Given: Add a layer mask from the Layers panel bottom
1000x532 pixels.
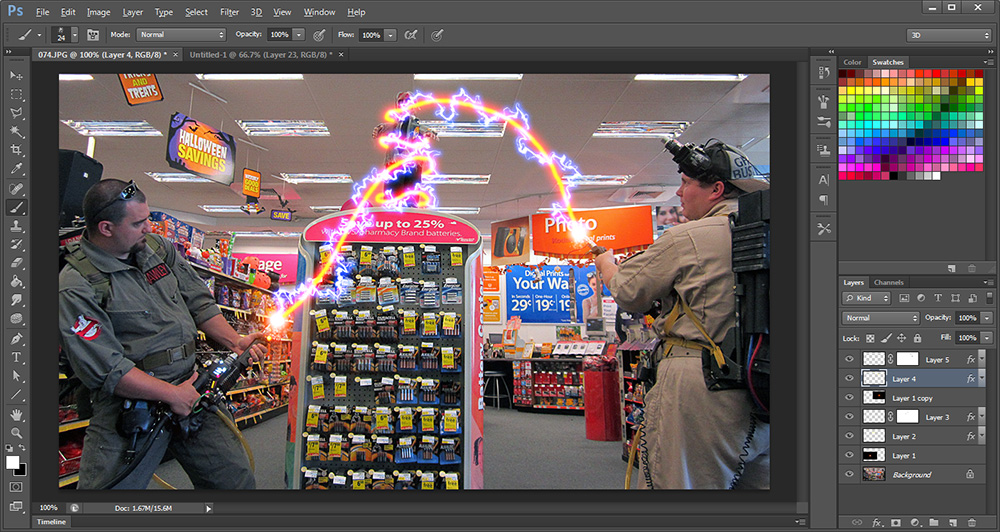Looking at the screenshot, I should click(895, 522).
